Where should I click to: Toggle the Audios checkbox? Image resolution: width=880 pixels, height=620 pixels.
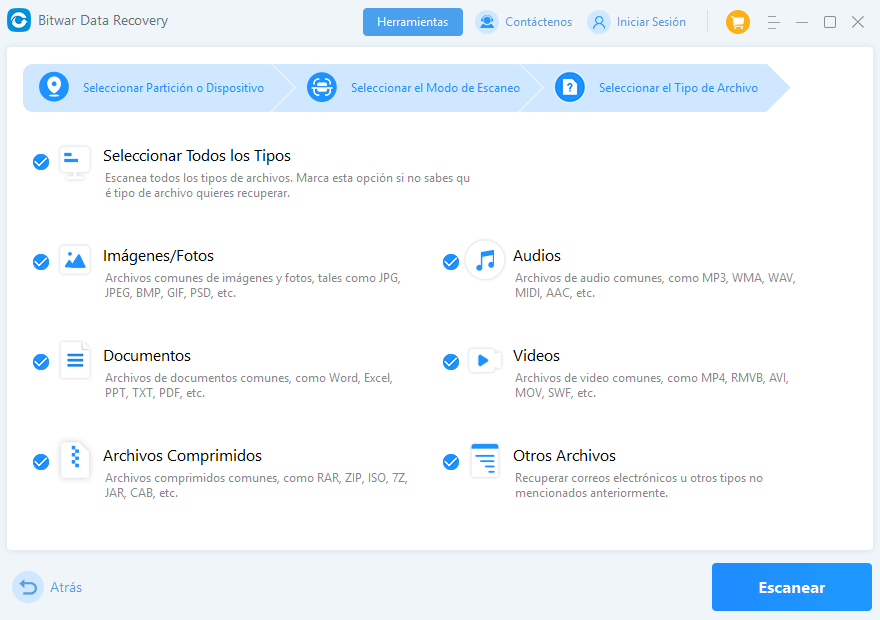(x=451, y=262)
